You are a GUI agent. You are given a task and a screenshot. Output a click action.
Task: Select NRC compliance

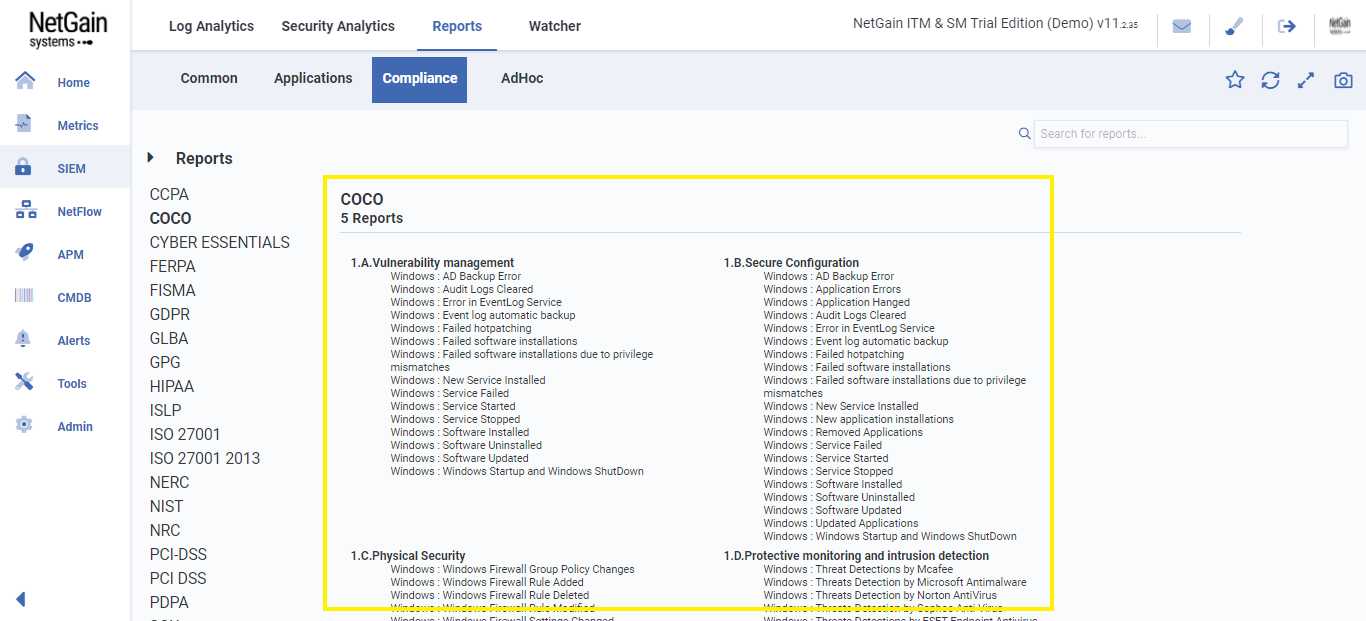coord(166,530)
